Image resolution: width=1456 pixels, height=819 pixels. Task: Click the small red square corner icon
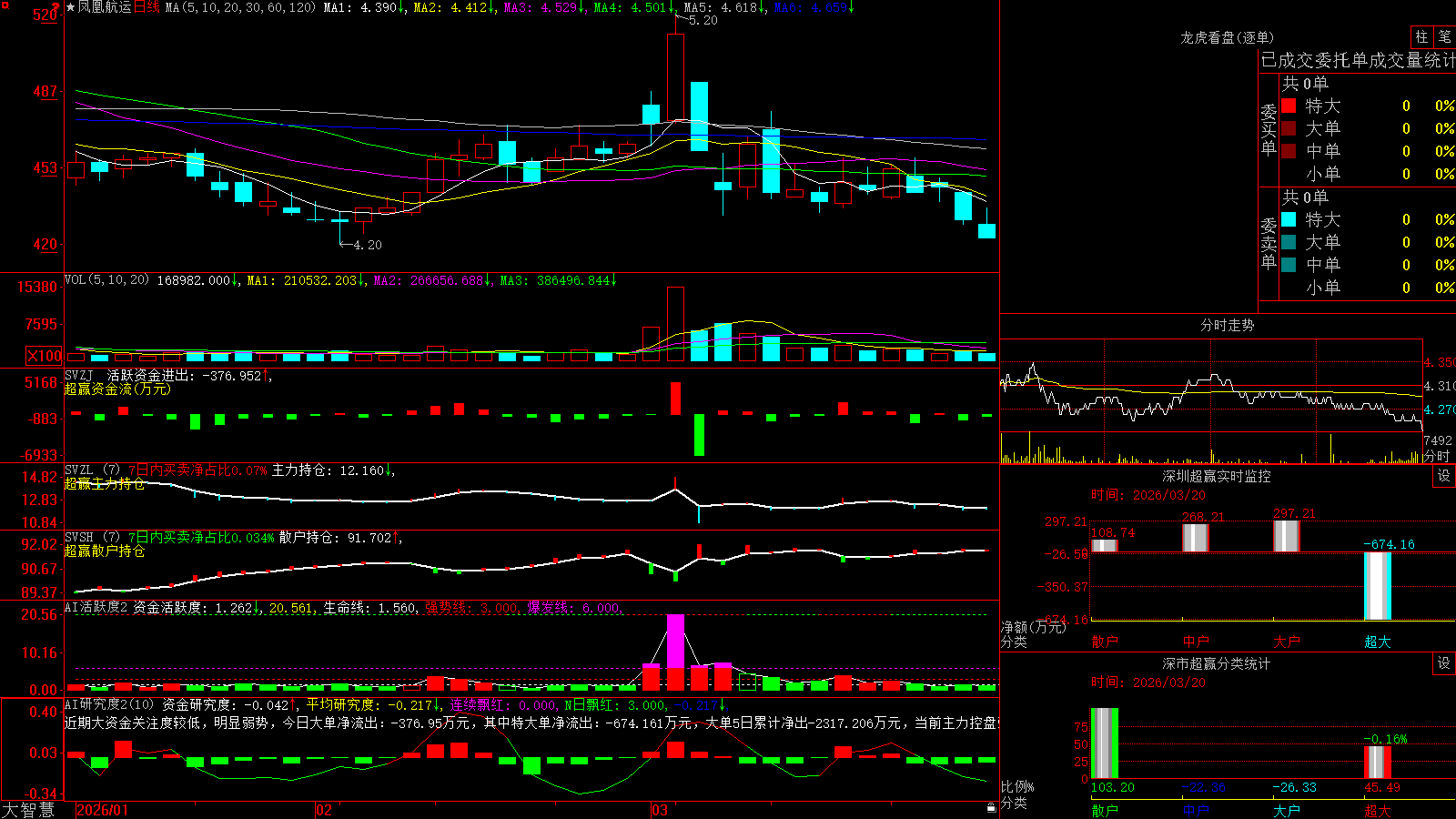[4, 4]
